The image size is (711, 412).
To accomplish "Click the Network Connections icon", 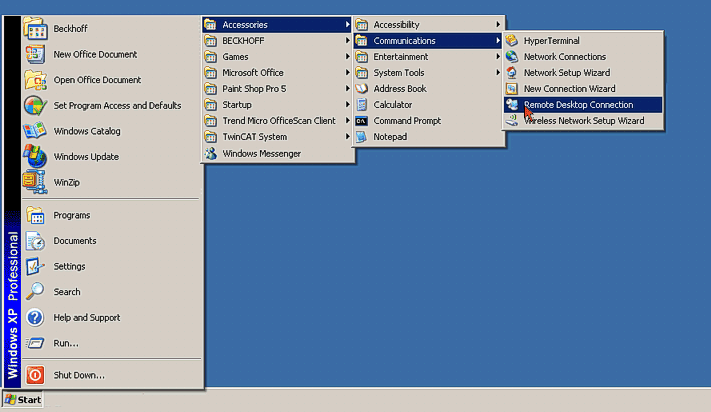I will [x=512, y=57].
